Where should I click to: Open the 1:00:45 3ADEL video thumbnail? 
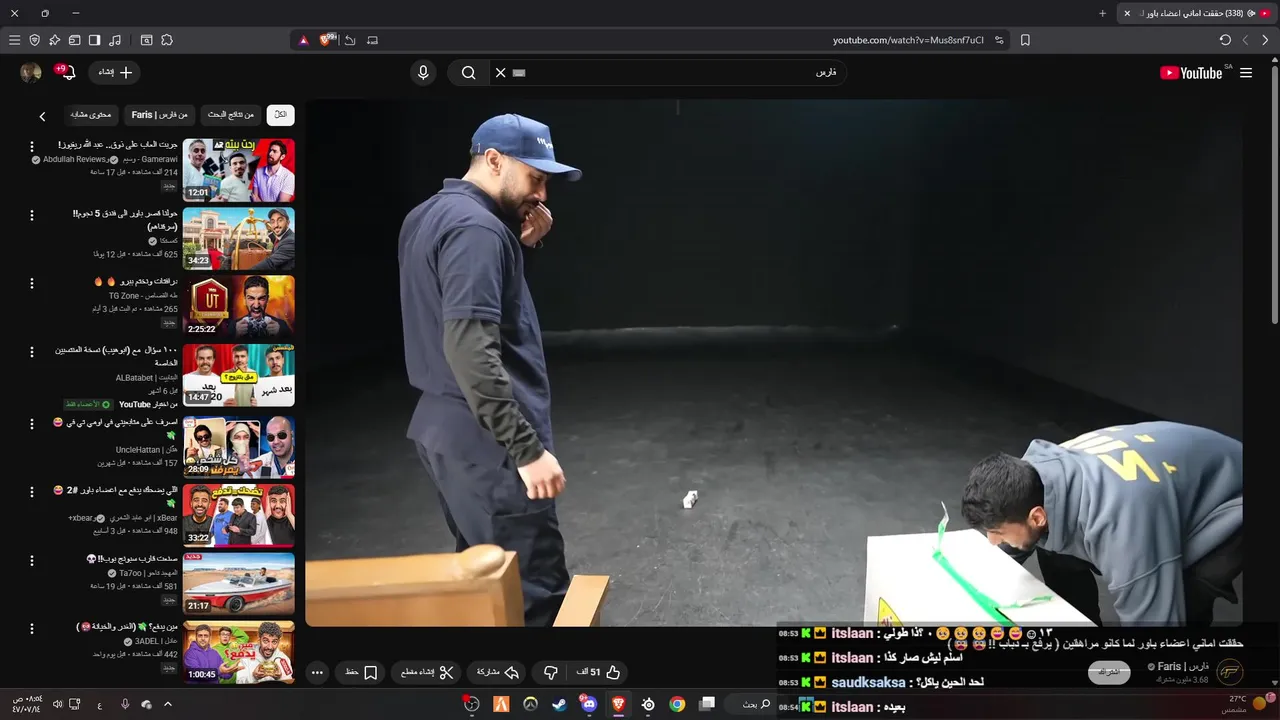point(239,652)
